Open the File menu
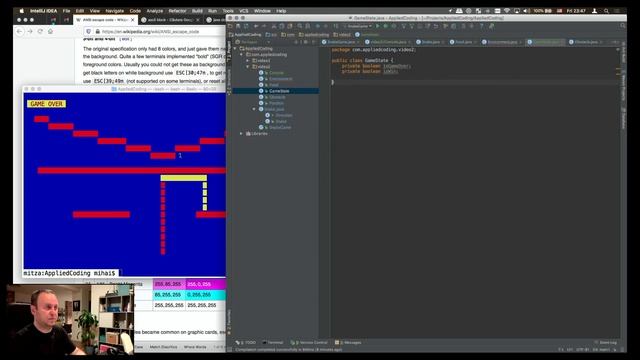Viewport: 640px width, 360px height. point(67,11)
